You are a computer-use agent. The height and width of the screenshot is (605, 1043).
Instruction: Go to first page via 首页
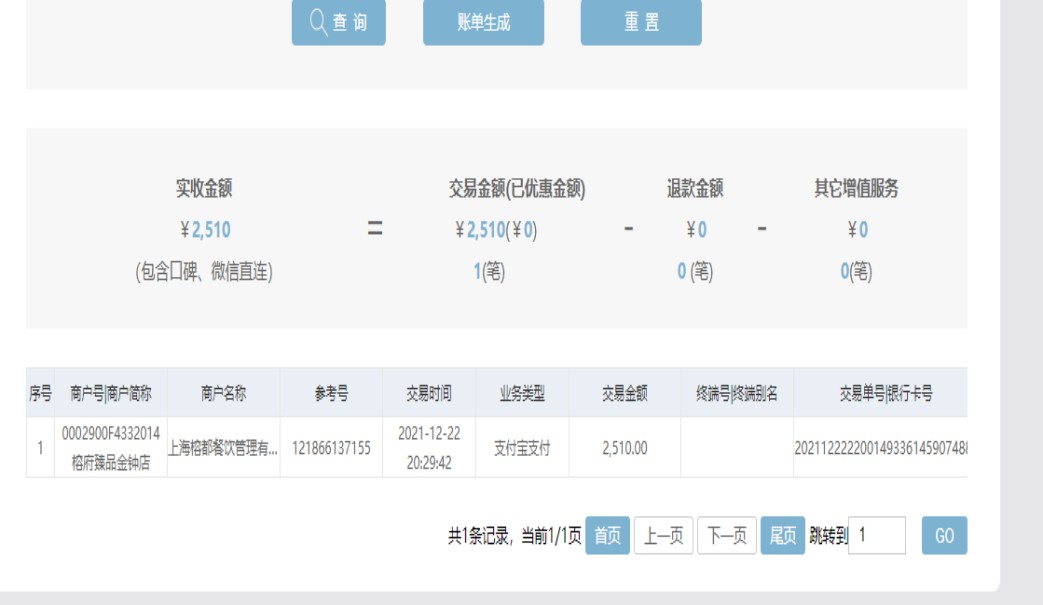607,536
